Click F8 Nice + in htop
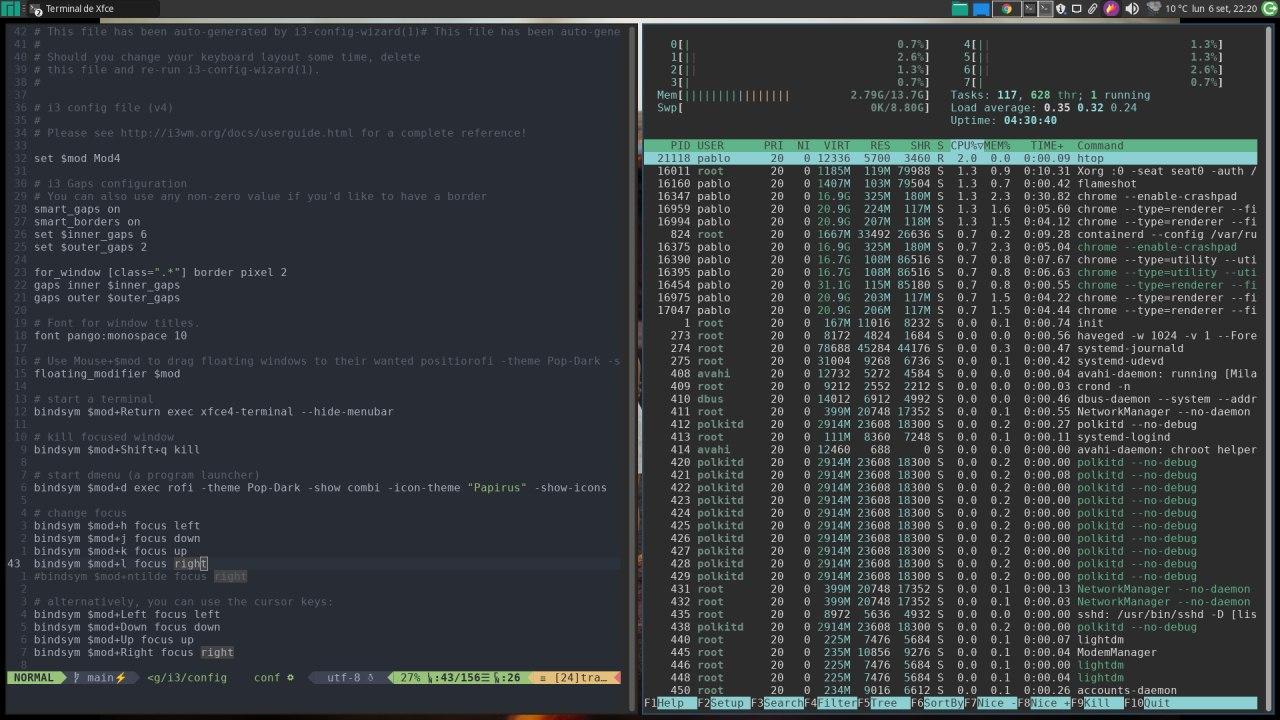Image resolution: width=1280 pixels, height=720 pixels. 1043,703
